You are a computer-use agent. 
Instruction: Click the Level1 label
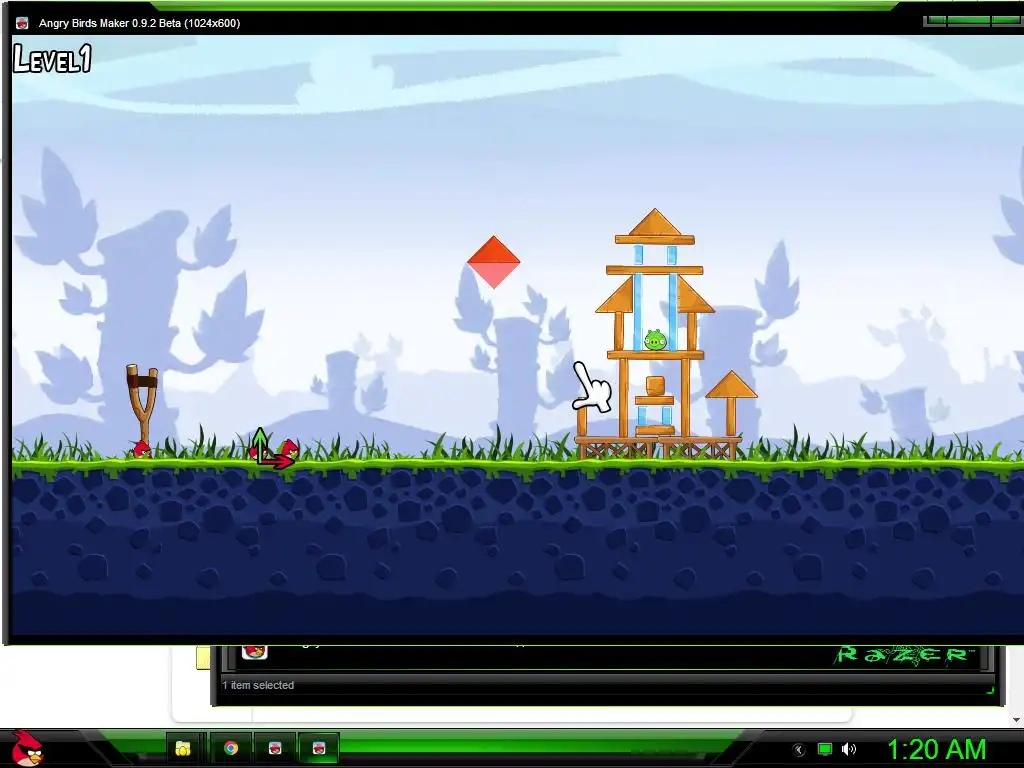coord(52,59)
